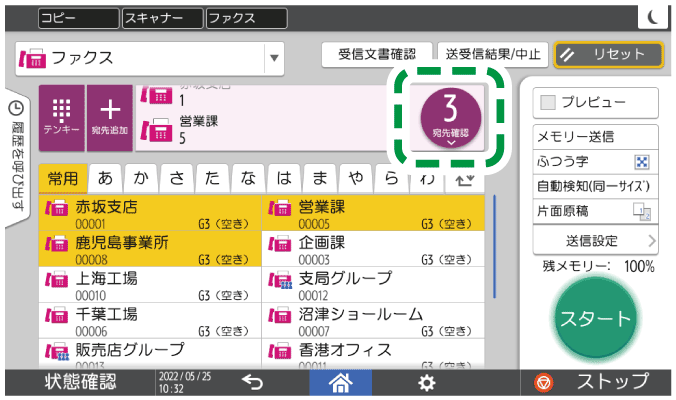Select the た address tab

click(213, 178)
